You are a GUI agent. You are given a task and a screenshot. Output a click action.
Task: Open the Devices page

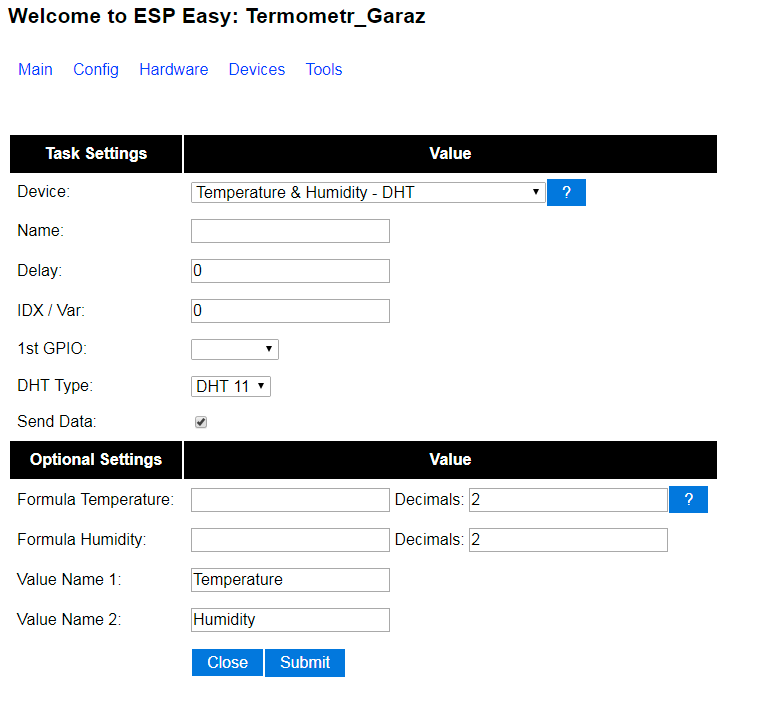(x=257, y=70)
